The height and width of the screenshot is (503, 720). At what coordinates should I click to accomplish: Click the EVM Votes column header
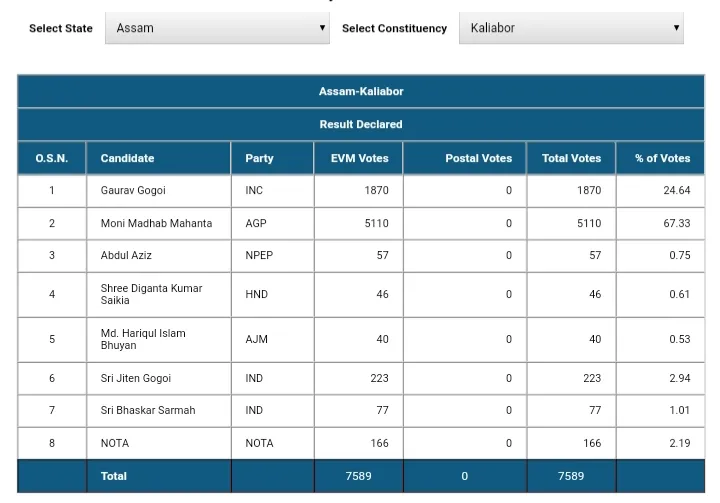pyautogui.click(x=359, y=158)
